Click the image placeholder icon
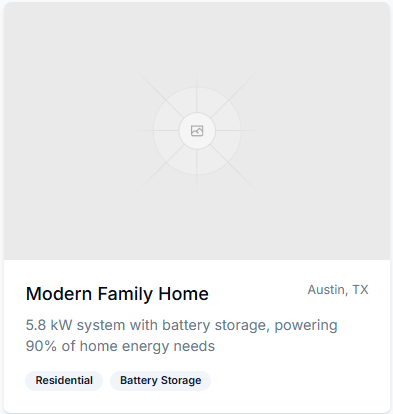This screenshot has width=393, height=414. pos(197,131)
